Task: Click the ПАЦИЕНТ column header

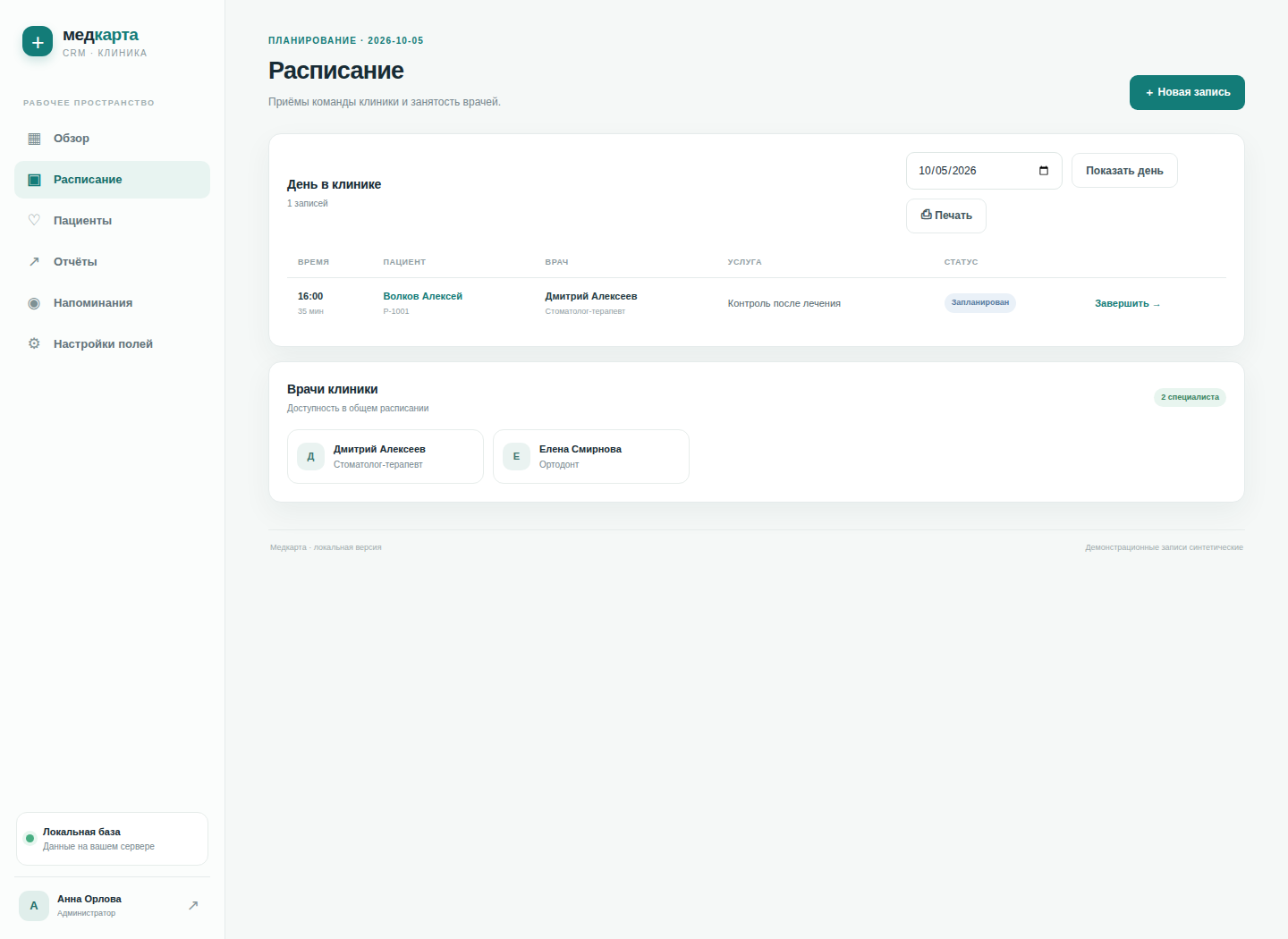Action: tap(404, 262)
